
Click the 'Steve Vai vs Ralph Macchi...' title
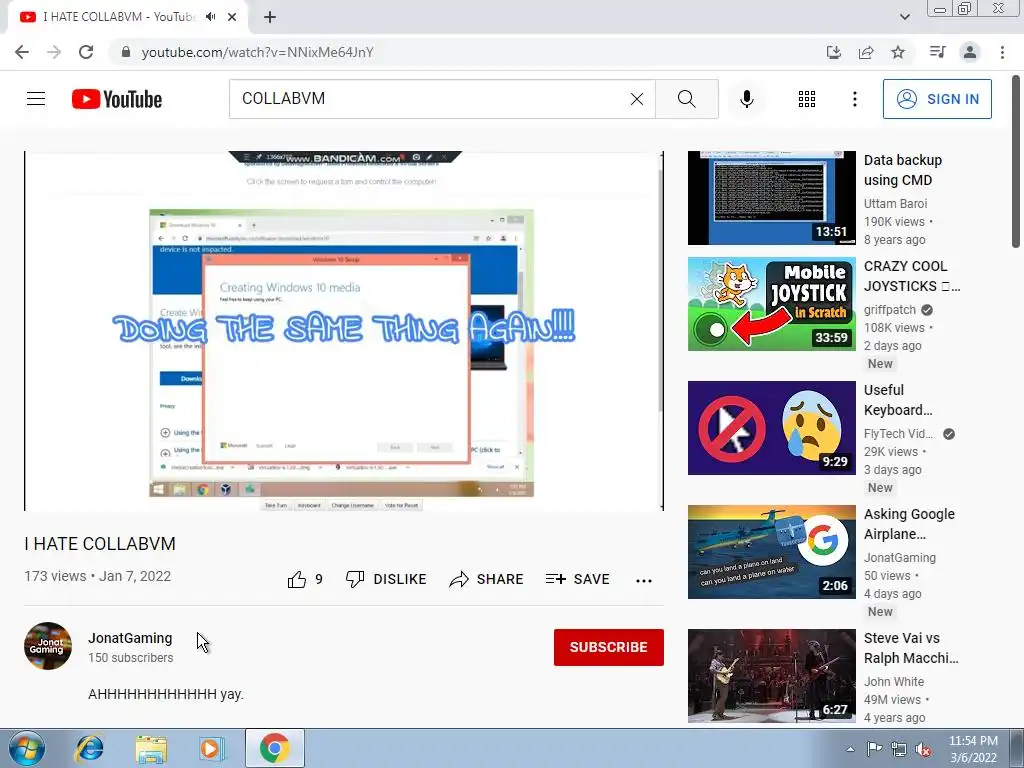click(x=911, y=648)
